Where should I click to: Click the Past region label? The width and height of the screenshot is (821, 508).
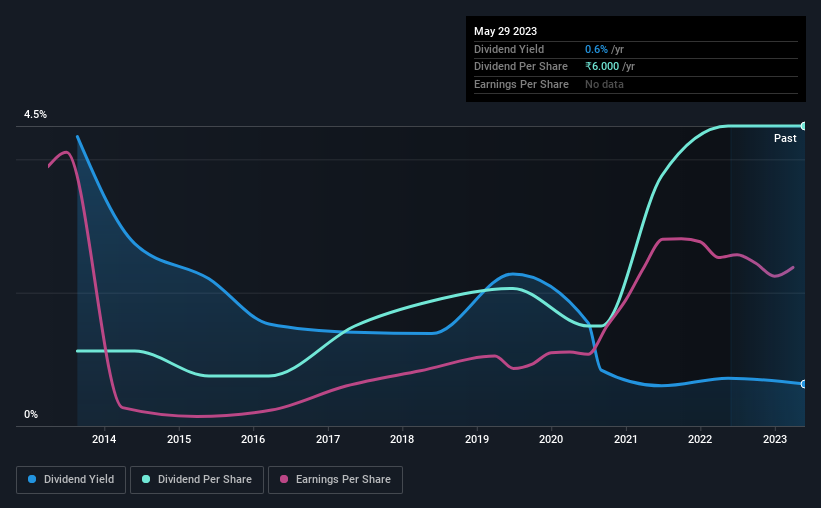point(785,138)
